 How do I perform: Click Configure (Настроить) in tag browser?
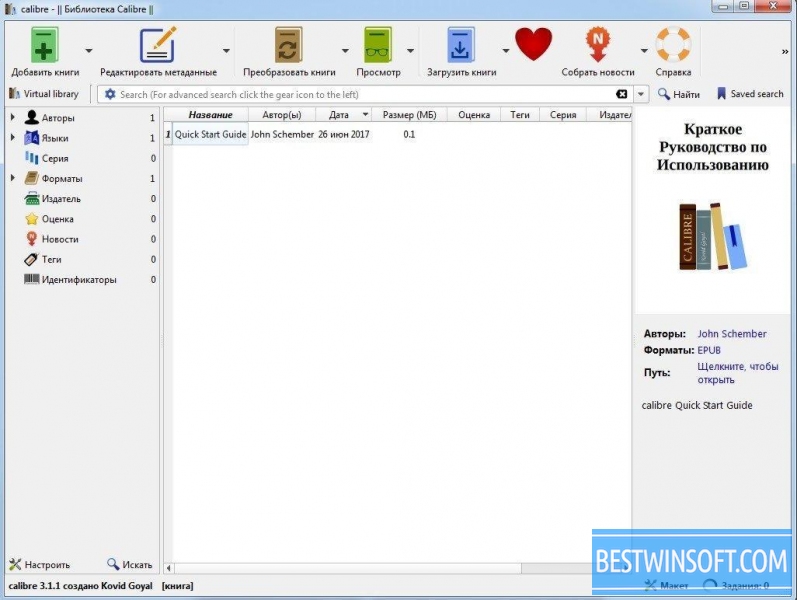click(x=39, y=564)
